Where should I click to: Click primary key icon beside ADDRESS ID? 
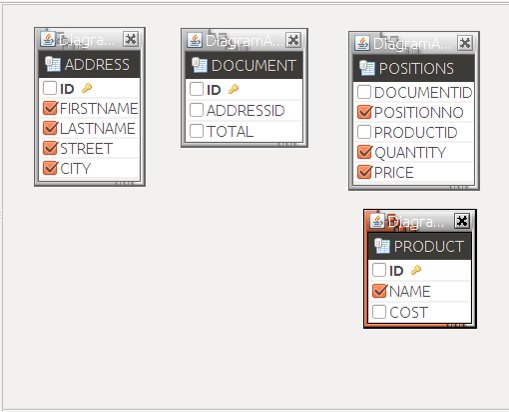[87, 88]
